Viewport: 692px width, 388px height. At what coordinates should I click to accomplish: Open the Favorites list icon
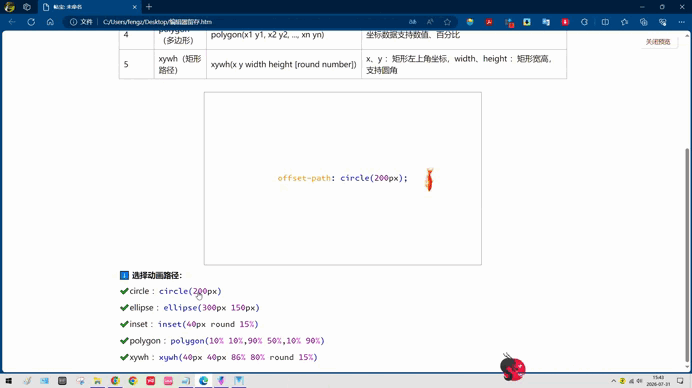click(x=624, y=22)
